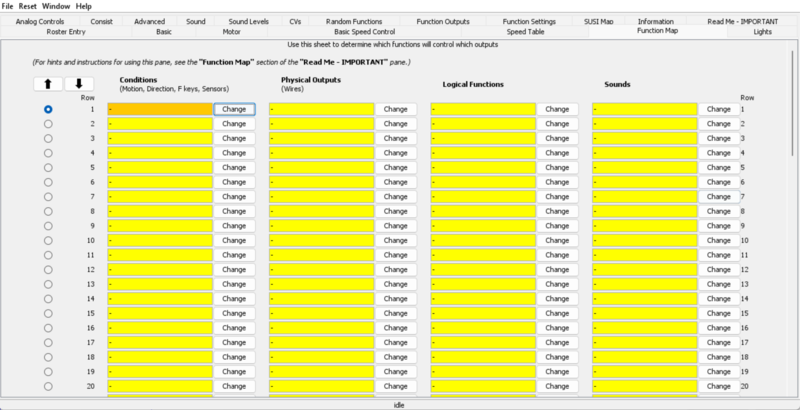Switch to the Sound Levels tab
800x410 pixels.
248,21
